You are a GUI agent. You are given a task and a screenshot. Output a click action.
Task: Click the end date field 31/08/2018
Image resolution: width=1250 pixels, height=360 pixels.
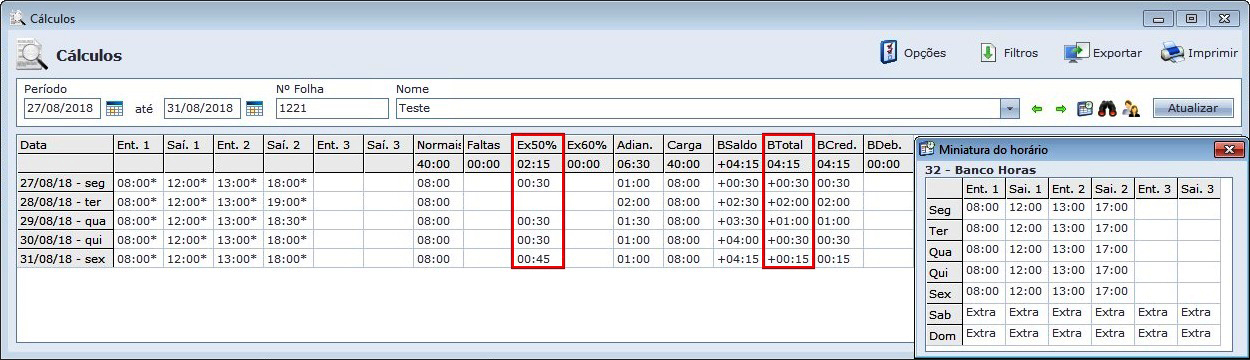point(203,108)
